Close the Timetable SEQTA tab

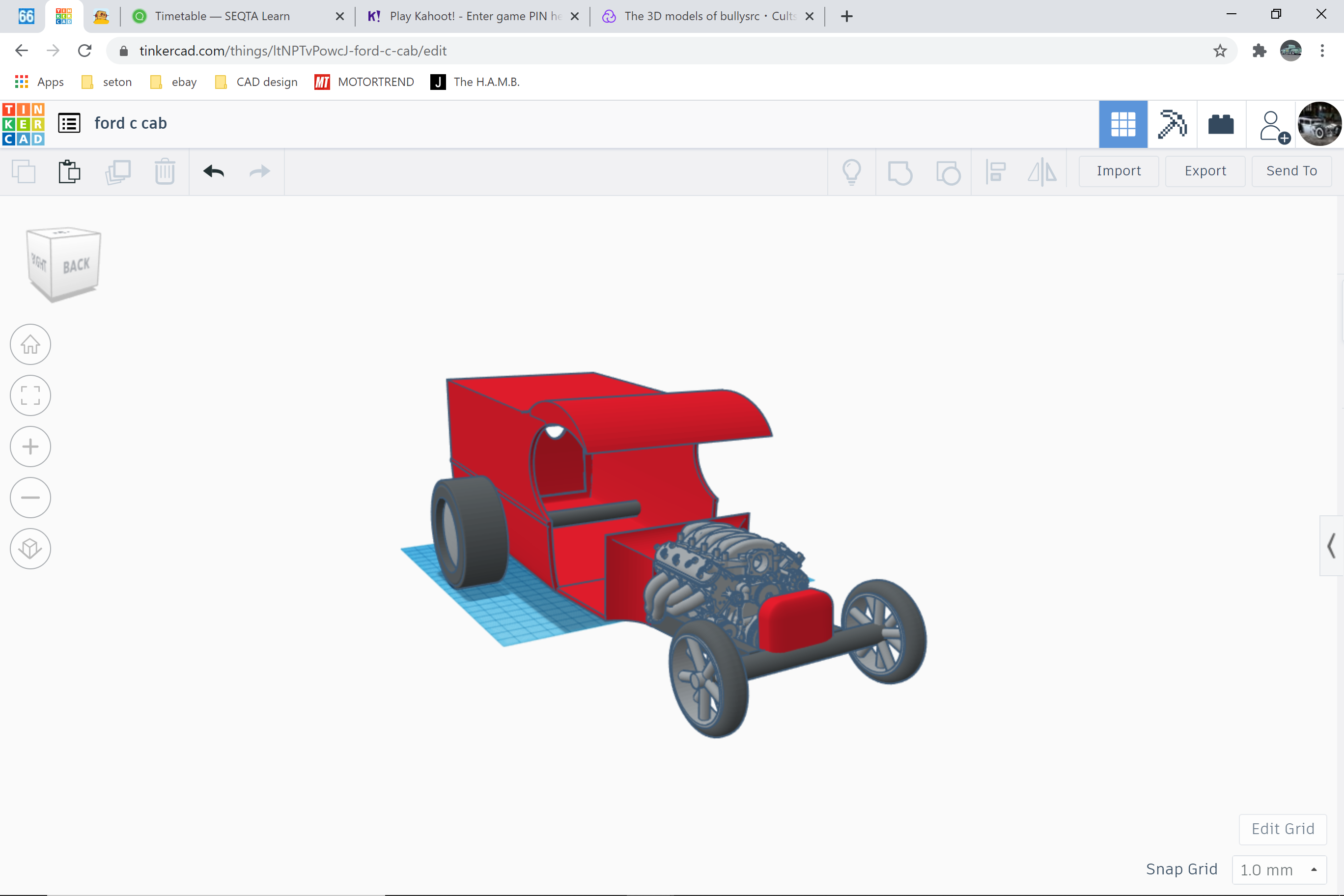tap(340, 17)
